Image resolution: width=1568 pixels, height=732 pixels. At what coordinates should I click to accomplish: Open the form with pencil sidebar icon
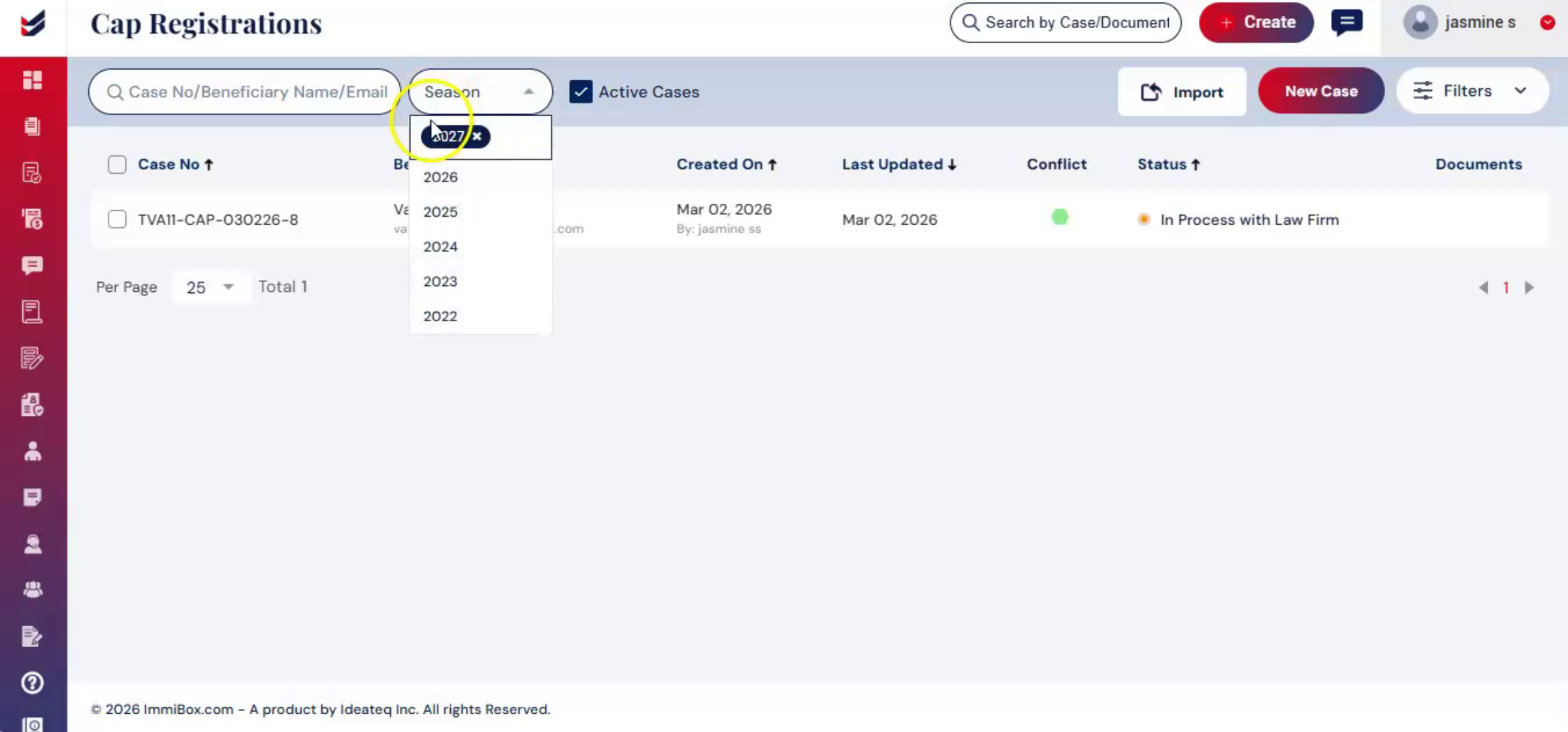32,358
